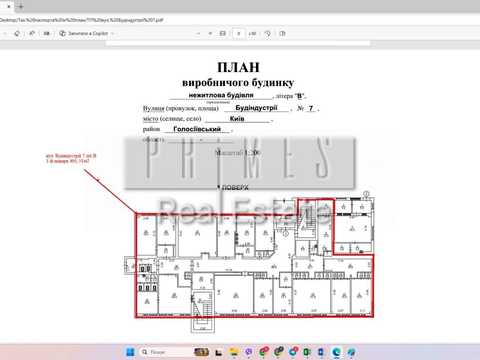480x360 pixels.
Task: Click the red annotation text beside the plan
Action: tap(71, 158)
